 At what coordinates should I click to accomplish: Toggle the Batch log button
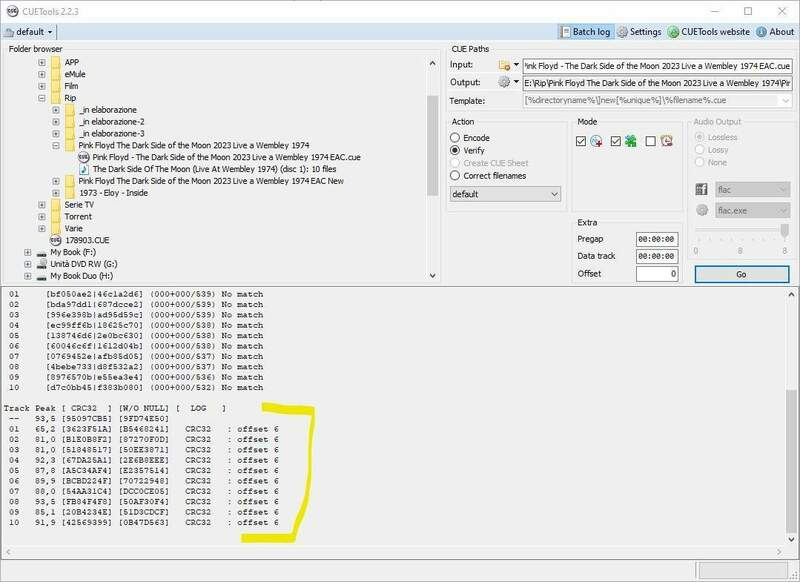tap(583, 32)
